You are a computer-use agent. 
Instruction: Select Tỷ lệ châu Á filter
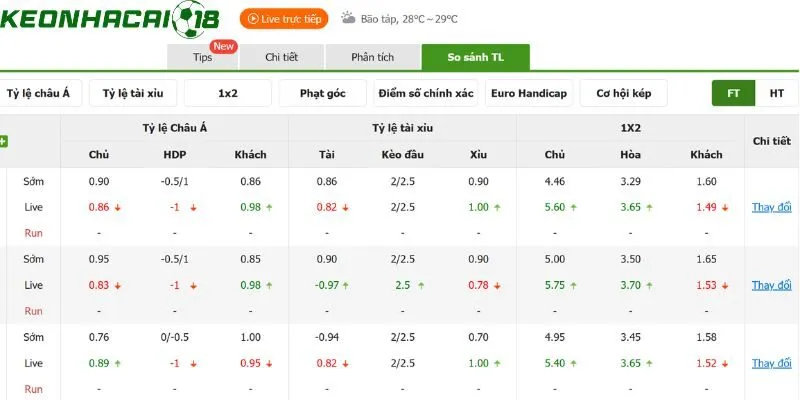[x=38, y=93]
